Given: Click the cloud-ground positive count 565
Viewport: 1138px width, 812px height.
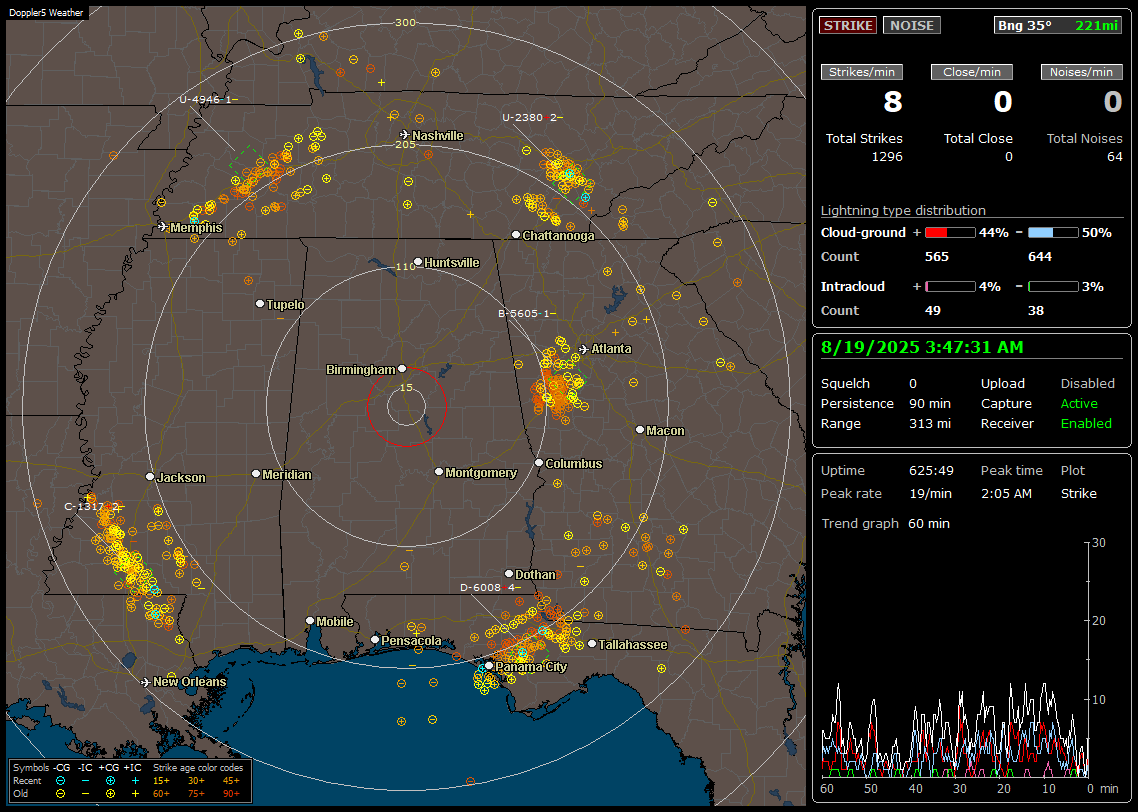Looking at the screenshot, I should [x=936, y=257].
